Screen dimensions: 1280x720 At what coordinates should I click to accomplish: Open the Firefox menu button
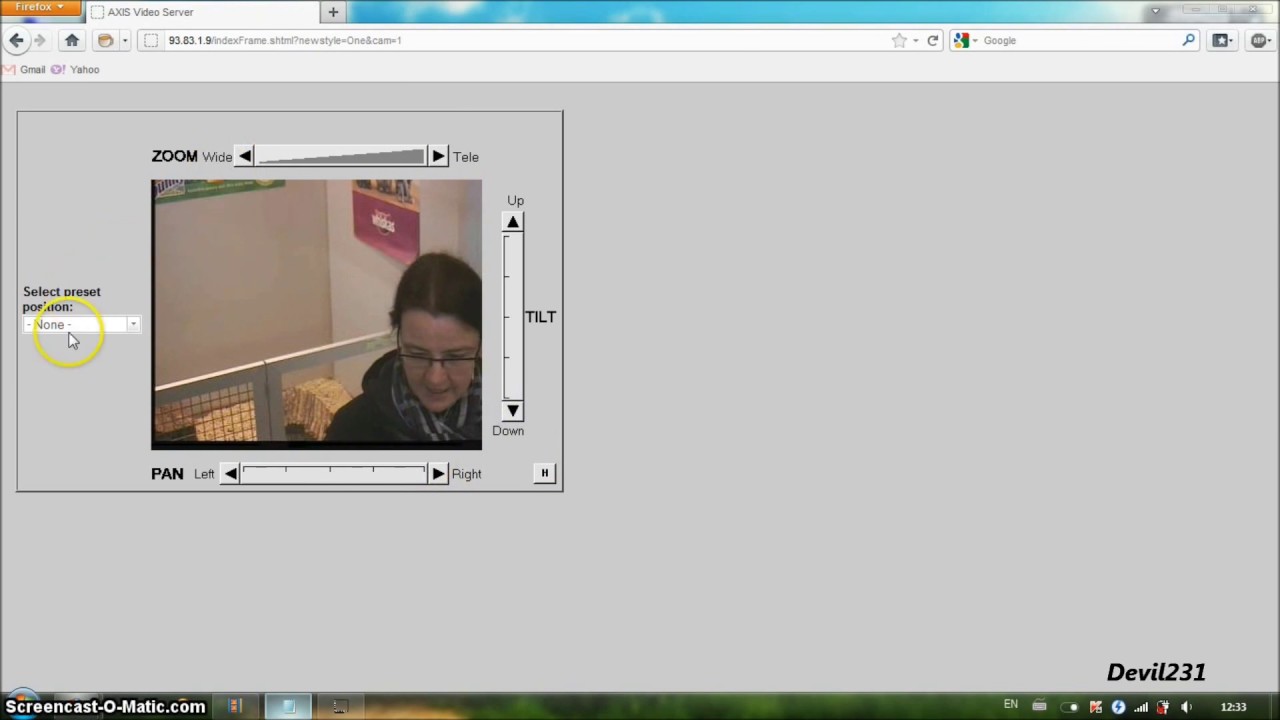tap(39, 7)
